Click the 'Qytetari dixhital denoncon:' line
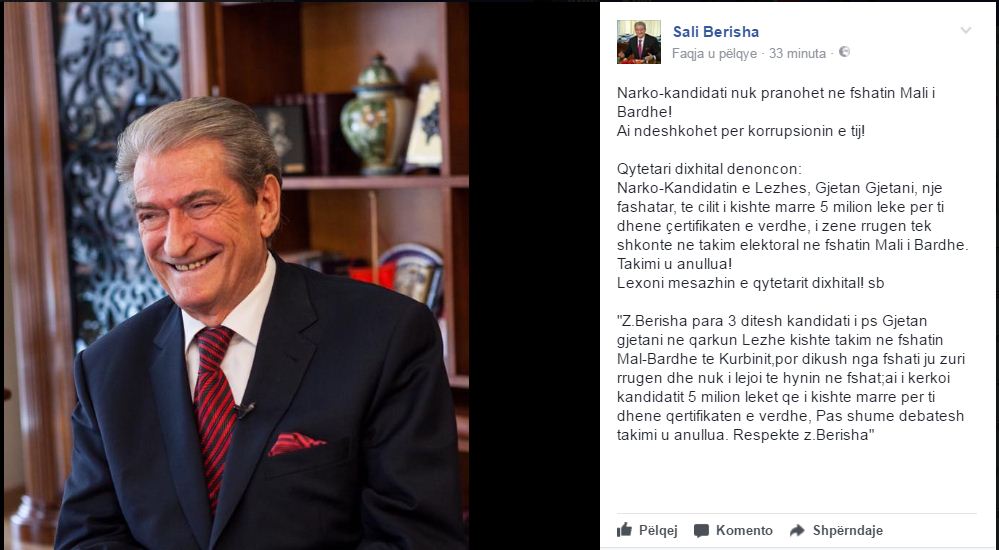 [x=708, y=170]
